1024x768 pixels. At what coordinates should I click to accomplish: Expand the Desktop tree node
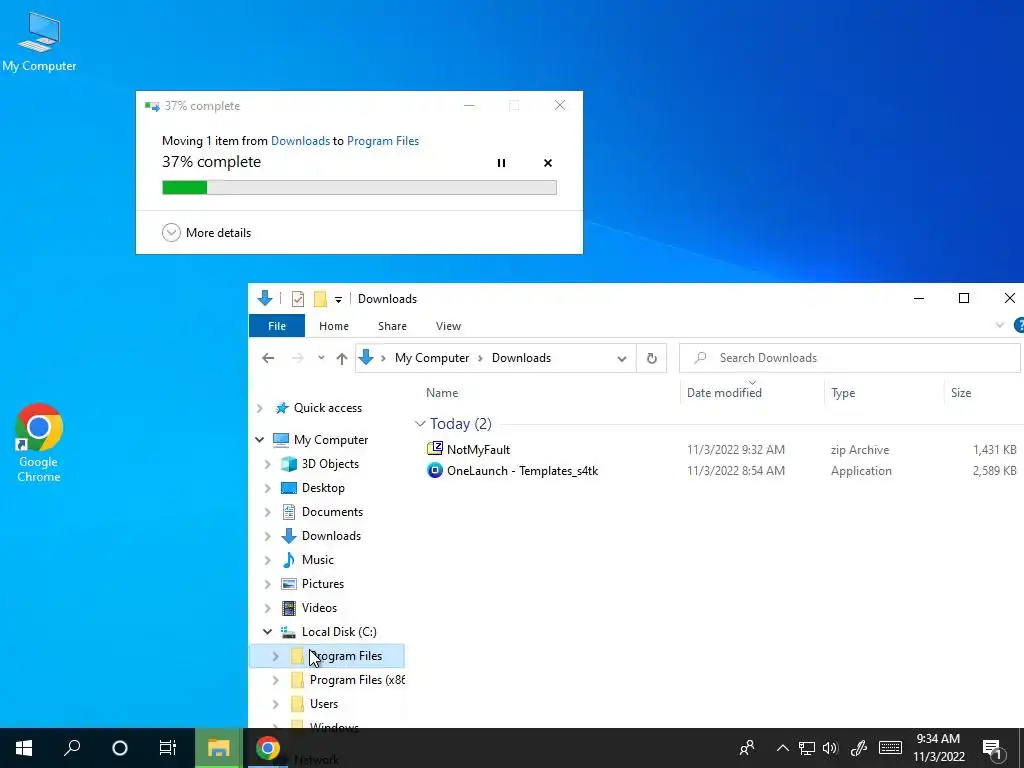pyautogui.click(x=268, y=488)
